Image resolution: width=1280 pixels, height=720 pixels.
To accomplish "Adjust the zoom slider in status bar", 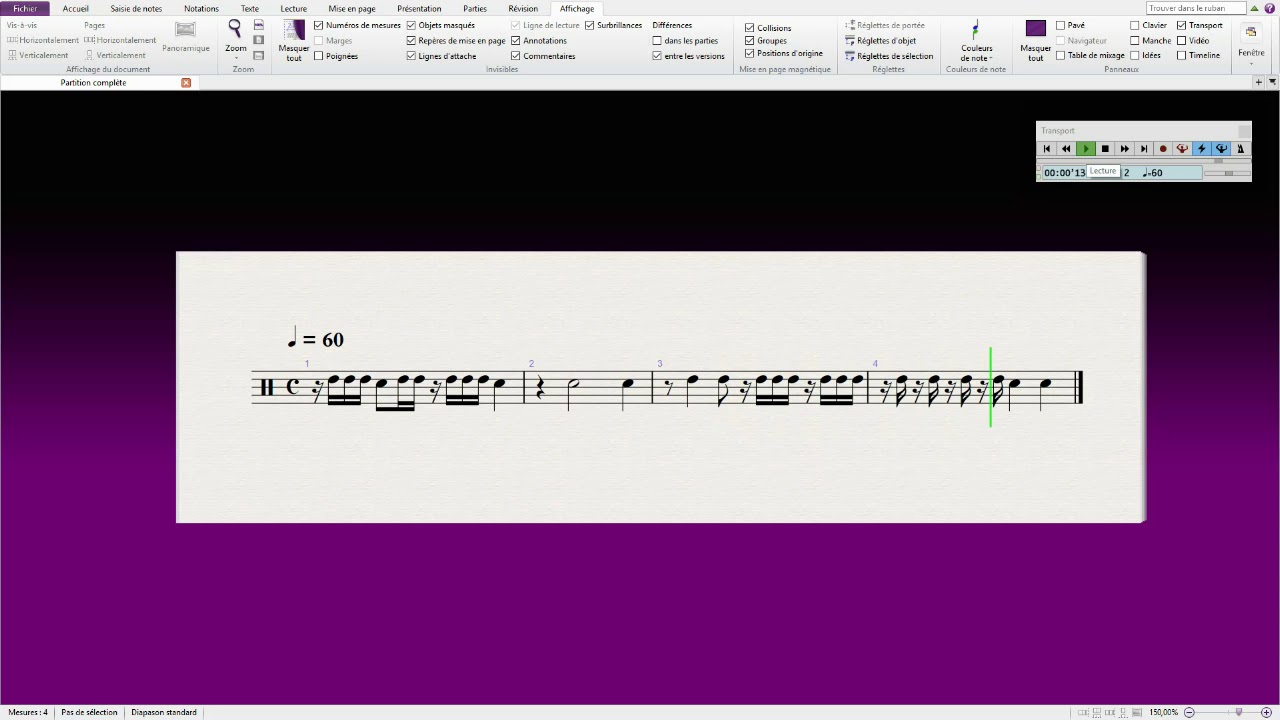I will pyautogui.click(x=1239, y=712).
